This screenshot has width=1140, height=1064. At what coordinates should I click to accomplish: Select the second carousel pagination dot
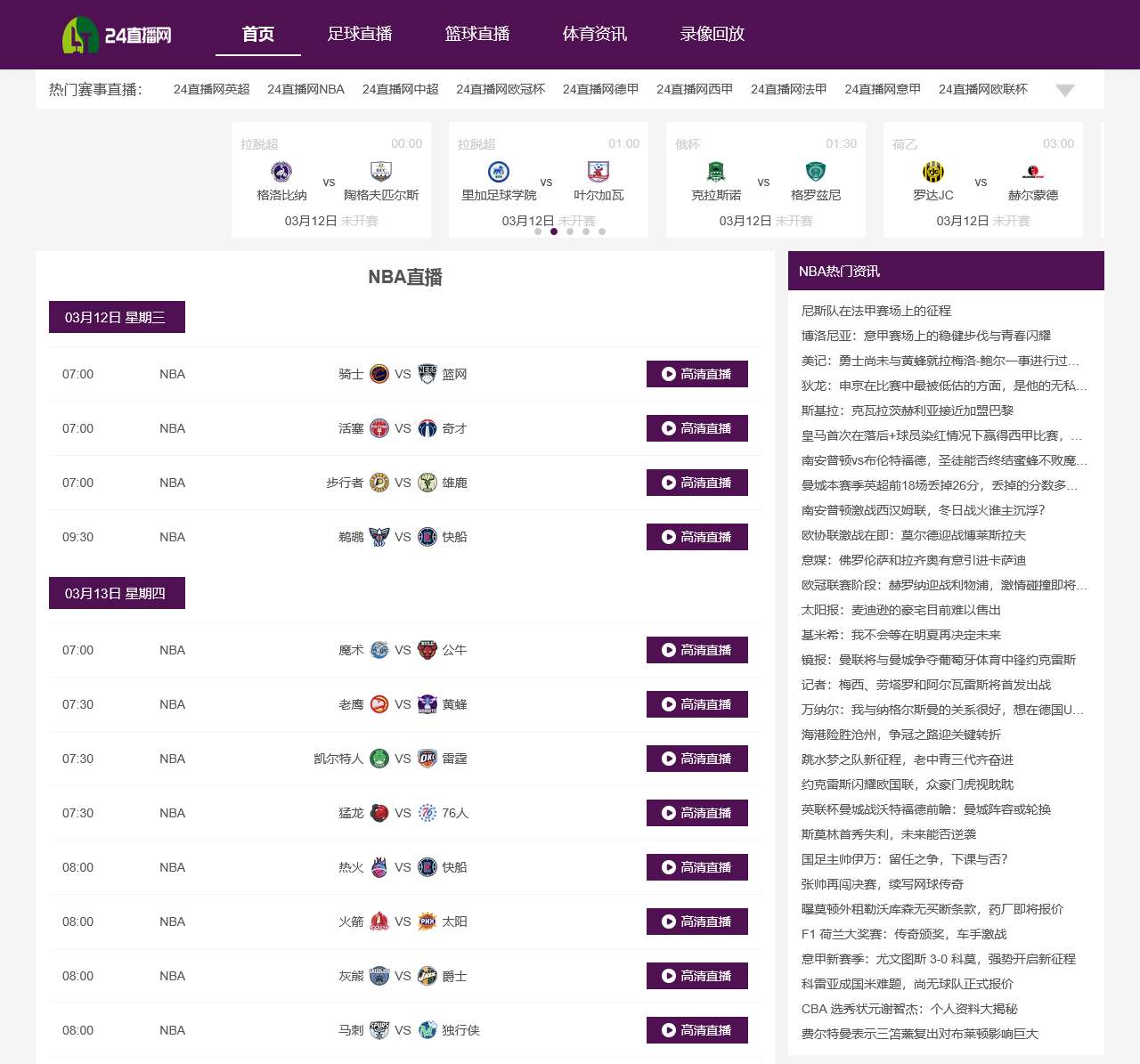pyautogui.click(x=554, y=231)
